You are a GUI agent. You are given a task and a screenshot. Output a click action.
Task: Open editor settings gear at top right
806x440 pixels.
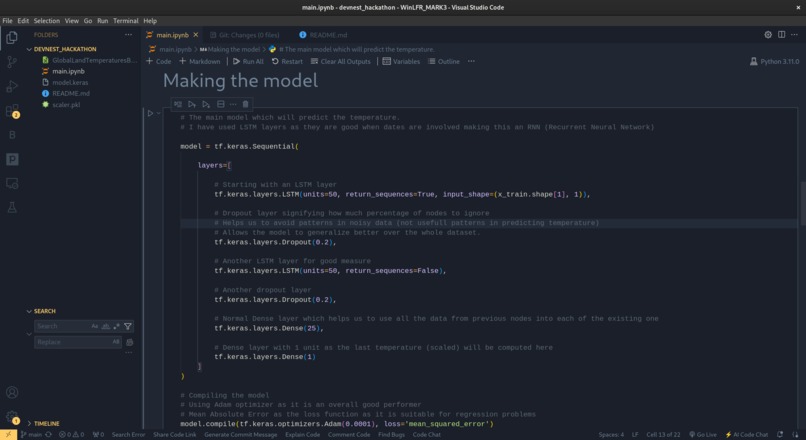click(x=768, y=34)
